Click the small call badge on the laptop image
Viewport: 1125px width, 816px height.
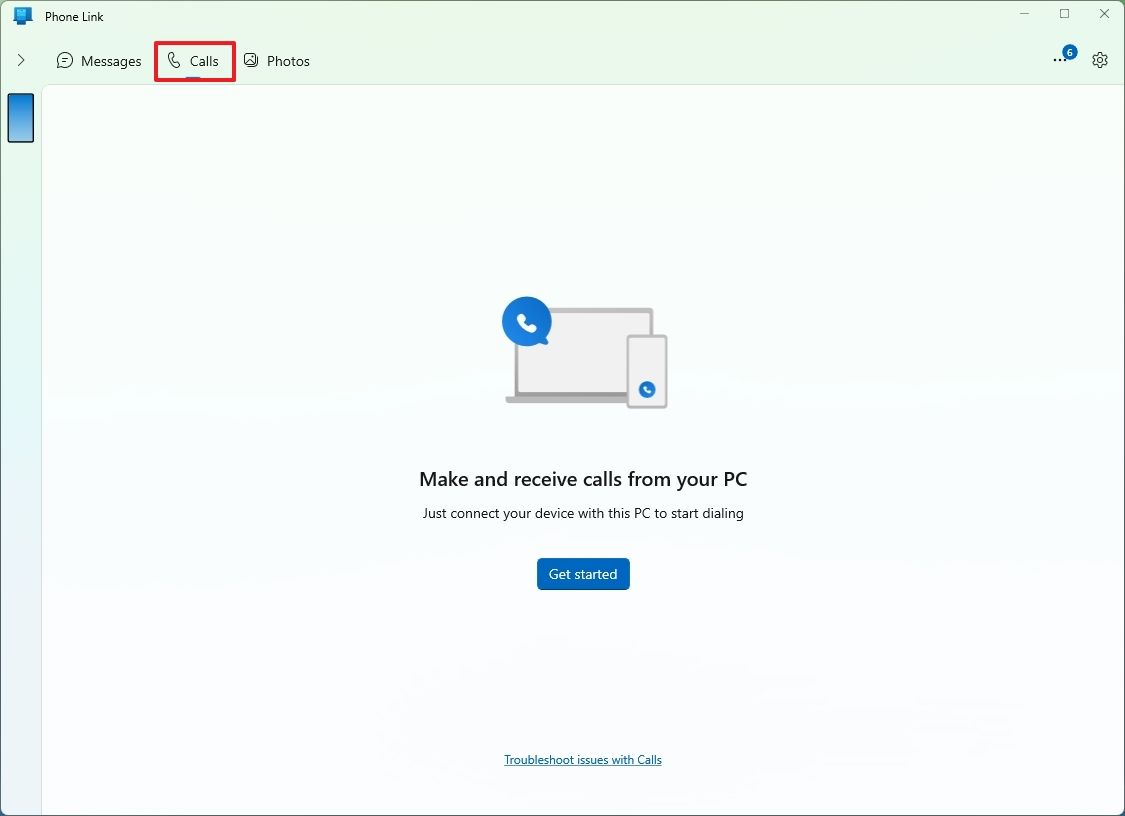coord(646,389)
